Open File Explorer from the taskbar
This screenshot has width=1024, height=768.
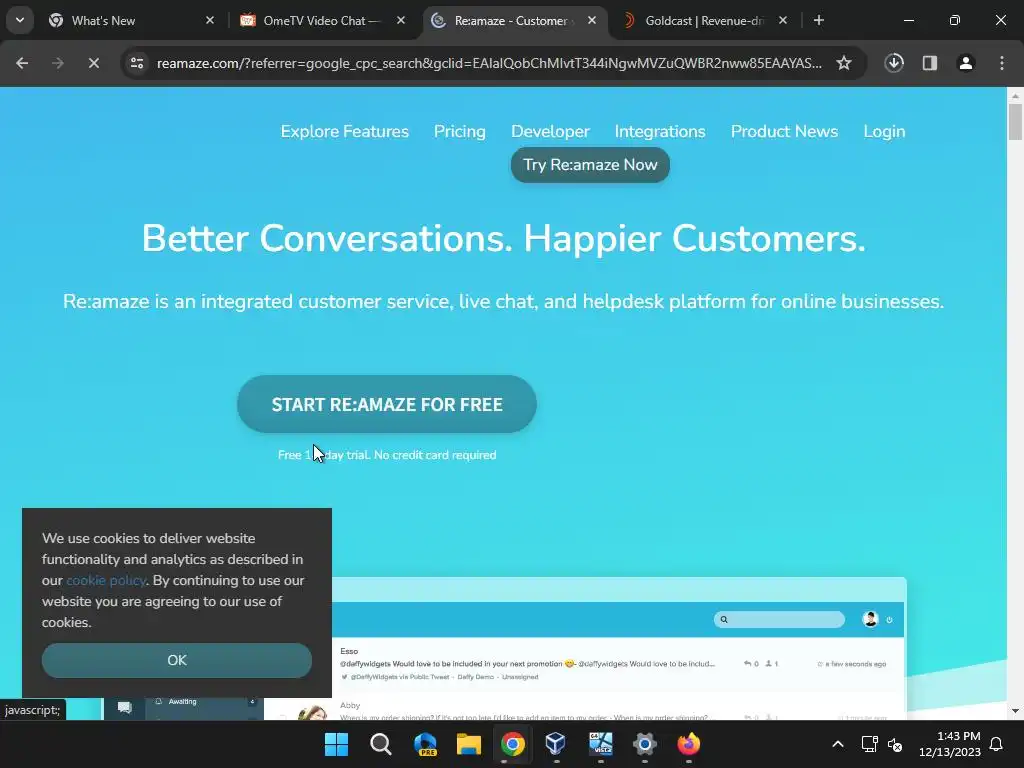tap(469, 744)
